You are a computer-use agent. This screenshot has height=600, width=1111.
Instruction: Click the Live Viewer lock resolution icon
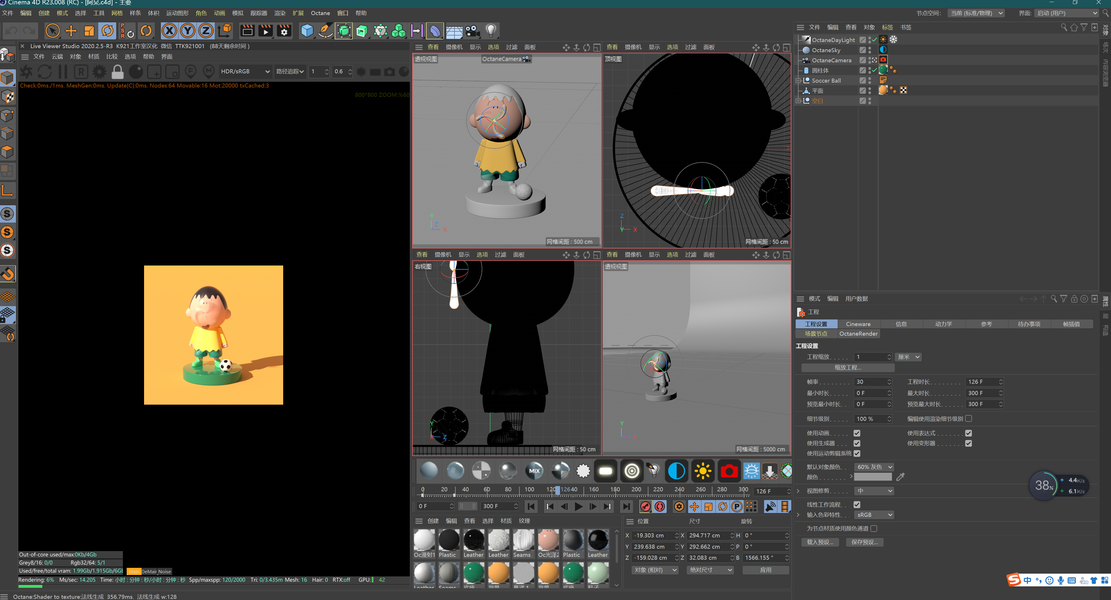click(118, 72)
